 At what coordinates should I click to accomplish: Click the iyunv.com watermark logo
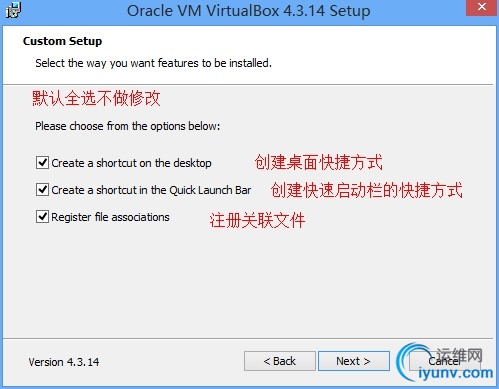444,363
